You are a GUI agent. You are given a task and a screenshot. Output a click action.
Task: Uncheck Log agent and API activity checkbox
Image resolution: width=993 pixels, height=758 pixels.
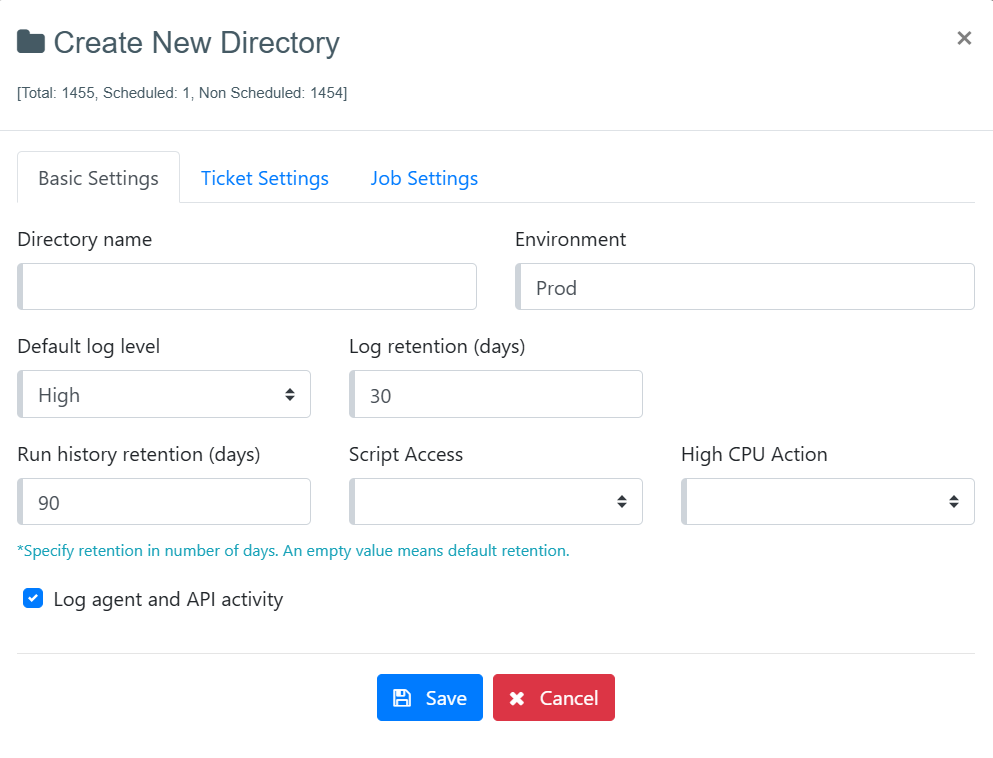click(33, 599)
